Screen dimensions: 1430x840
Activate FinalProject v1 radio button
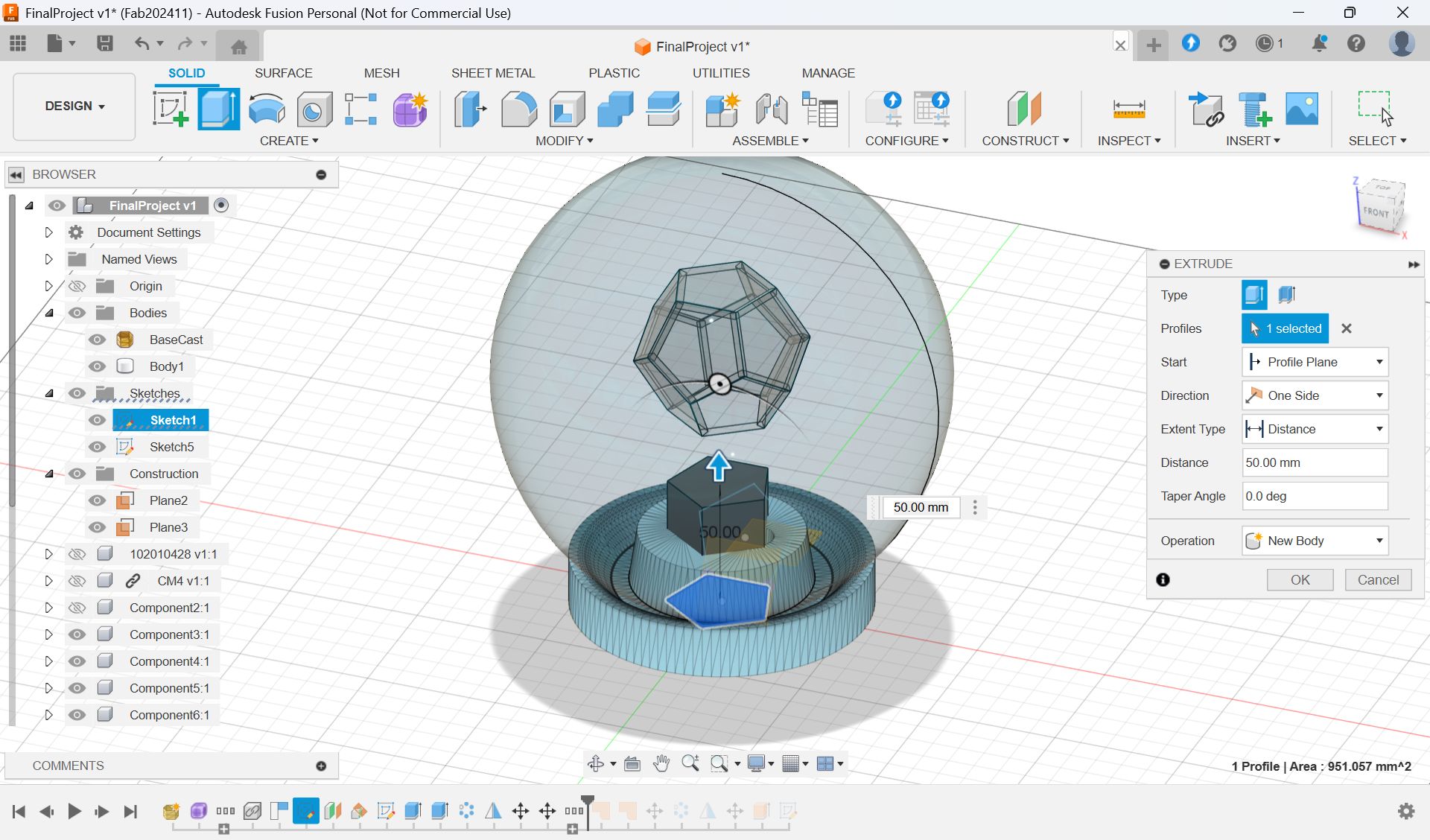tap(221, 206)
